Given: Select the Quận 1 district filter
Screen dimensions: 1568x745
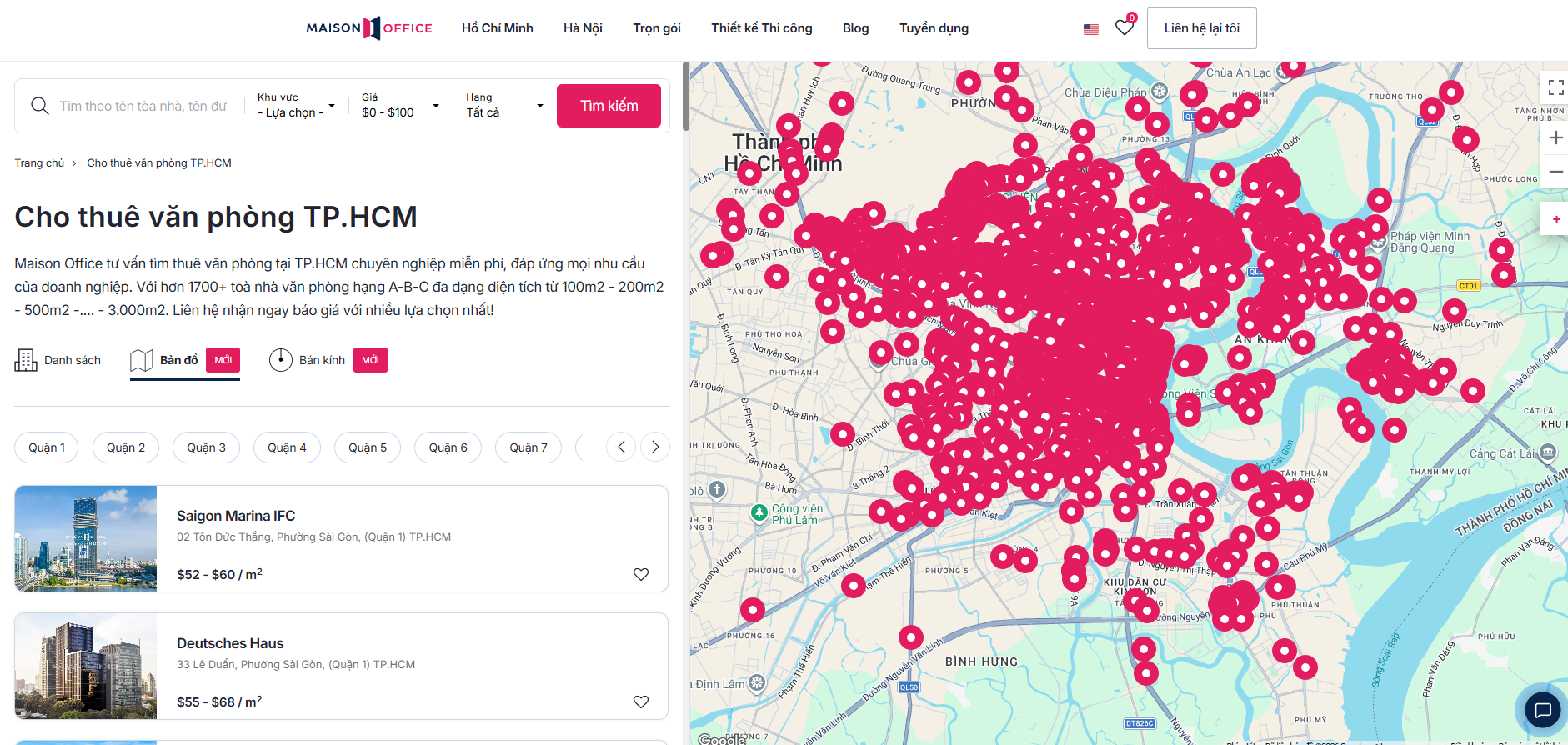Looking at the screenshot, I should [x=47, y=447].
